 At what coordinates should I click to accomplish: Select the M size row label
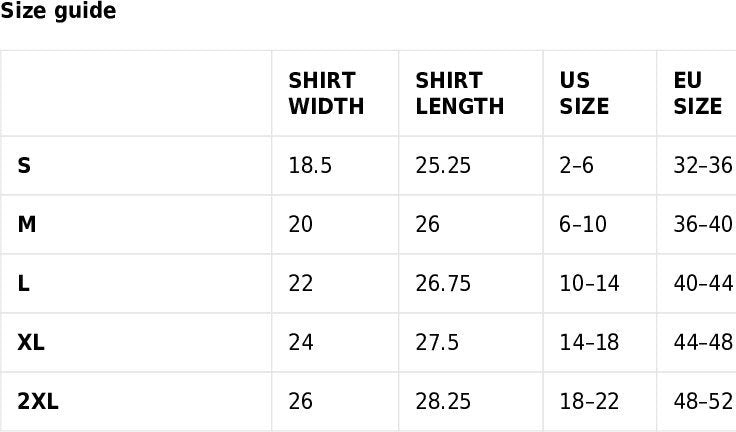[27, 224]
